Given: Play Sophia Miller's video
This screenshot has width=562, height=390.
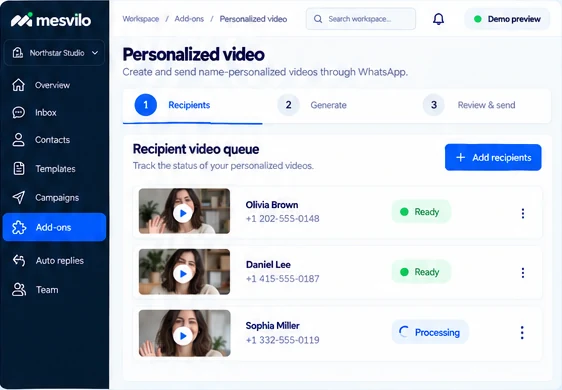Looking at the screenshot, I should pos(183,336).
